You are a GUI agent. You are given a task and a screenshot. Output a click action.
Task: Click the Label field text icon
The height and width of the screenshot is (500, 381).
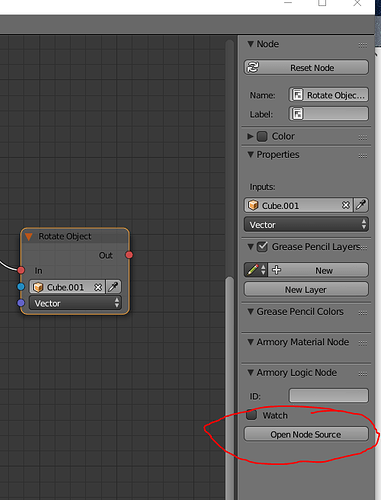[297, 114]
